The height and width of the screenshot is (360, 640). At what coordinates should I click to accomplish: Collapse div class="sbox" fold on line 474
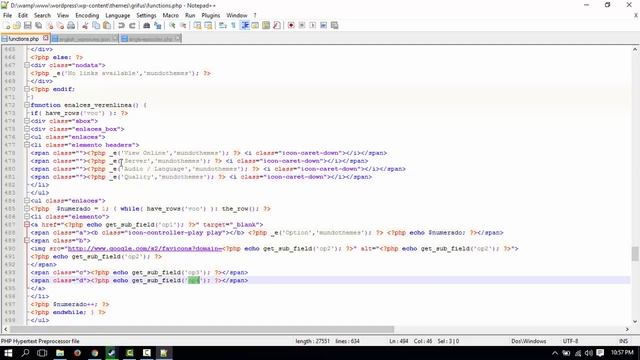27,121
